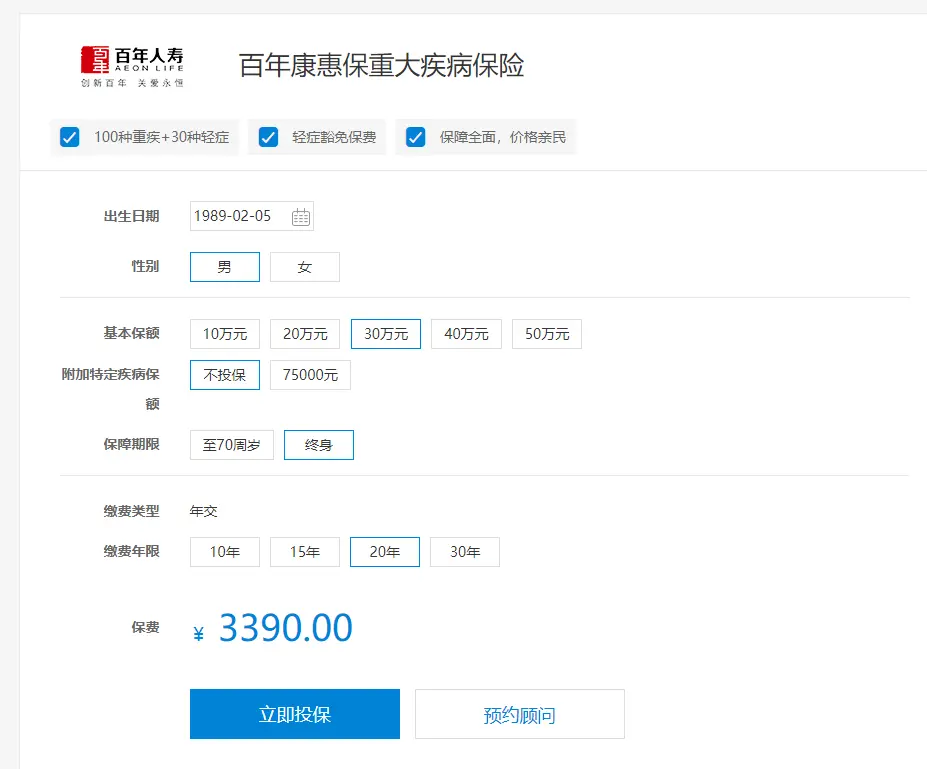Select 10年 payment term

(x=224, y=551)
